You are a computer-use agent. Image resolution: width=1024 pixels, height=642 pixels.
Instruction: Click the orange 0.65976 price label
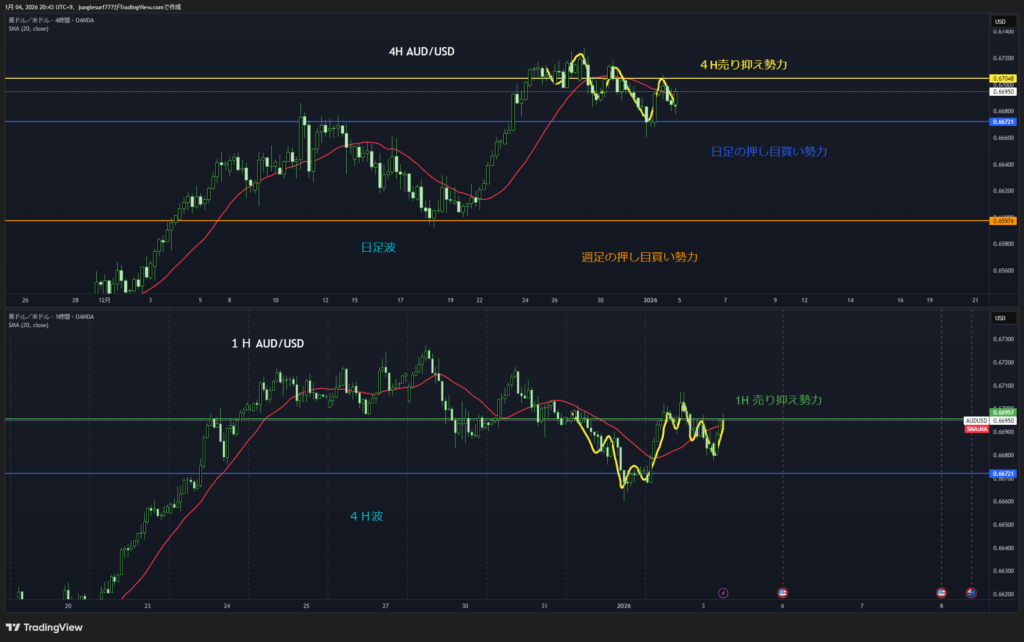(1001, 221)
